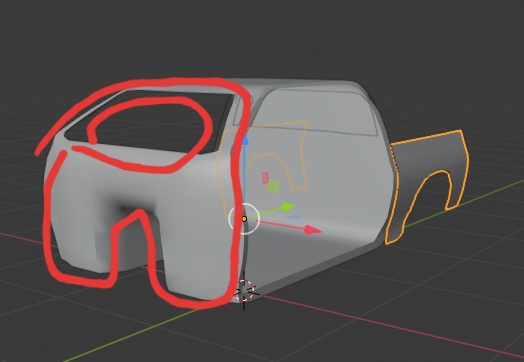Grab the red X-axis move arrow

coord(313,230)
